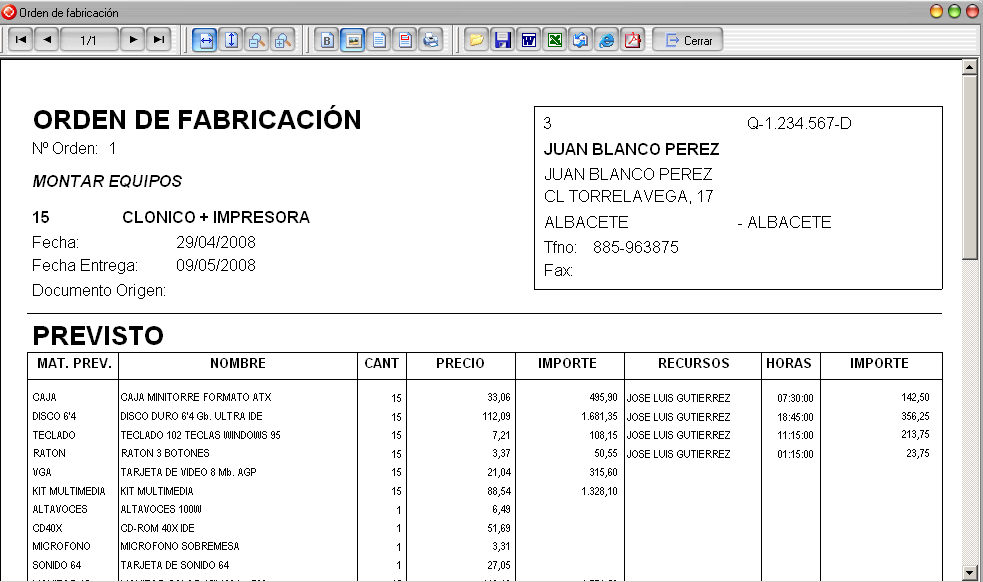Click the page number field showing 1/1

(x=89, y=41)
